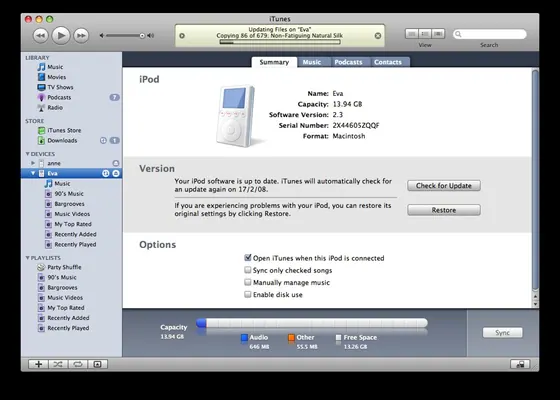560x400 pixels.
Task: Click the left arrow icon in status display
Action: [182, 36]
